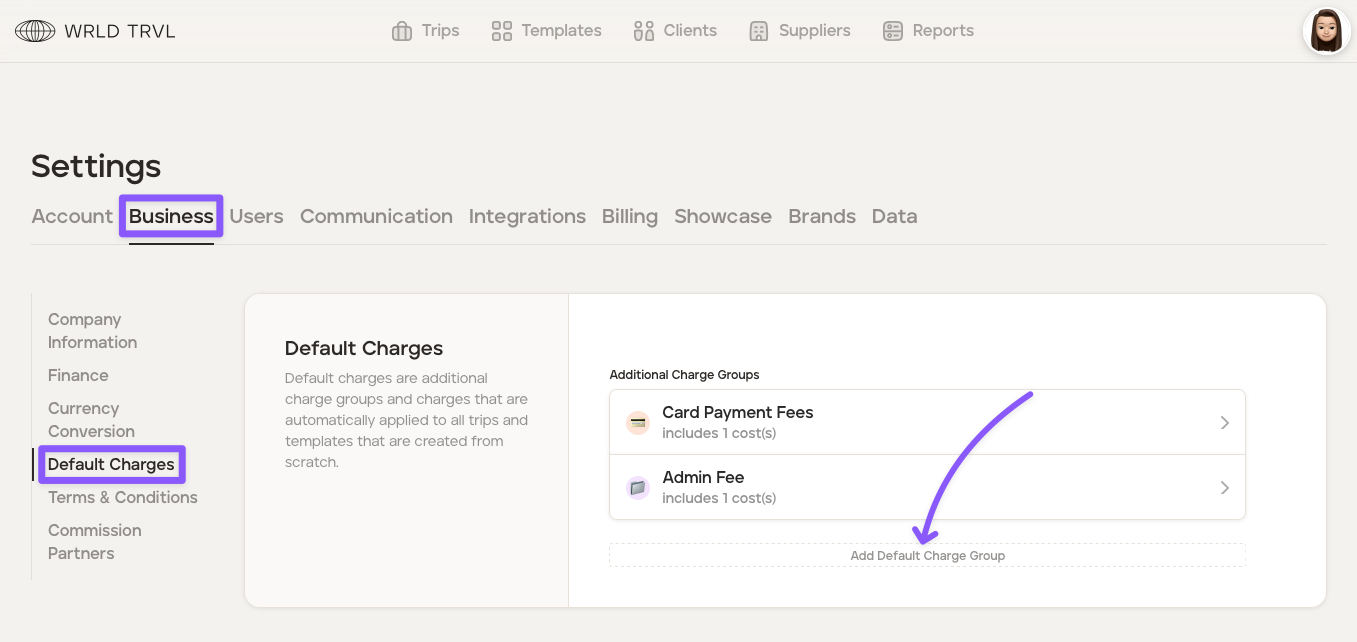1357x642 pixels.
Task: Open Commission Partners sidebar item
Action: (x=94, y=542)
